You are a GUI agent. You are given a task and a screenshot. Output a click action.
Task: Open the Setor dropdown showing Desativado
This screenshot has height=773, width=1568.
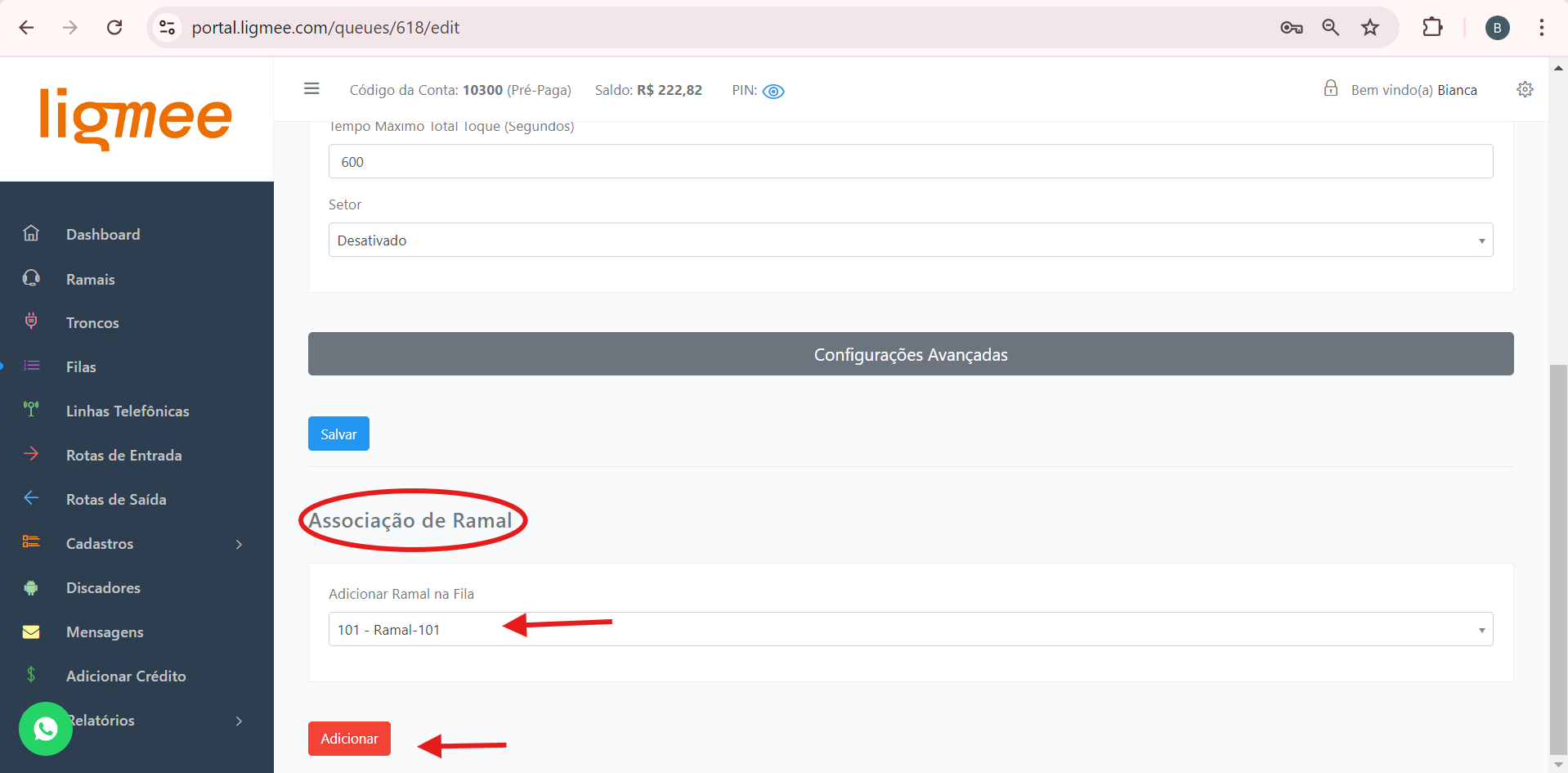(x=910, y=240)
